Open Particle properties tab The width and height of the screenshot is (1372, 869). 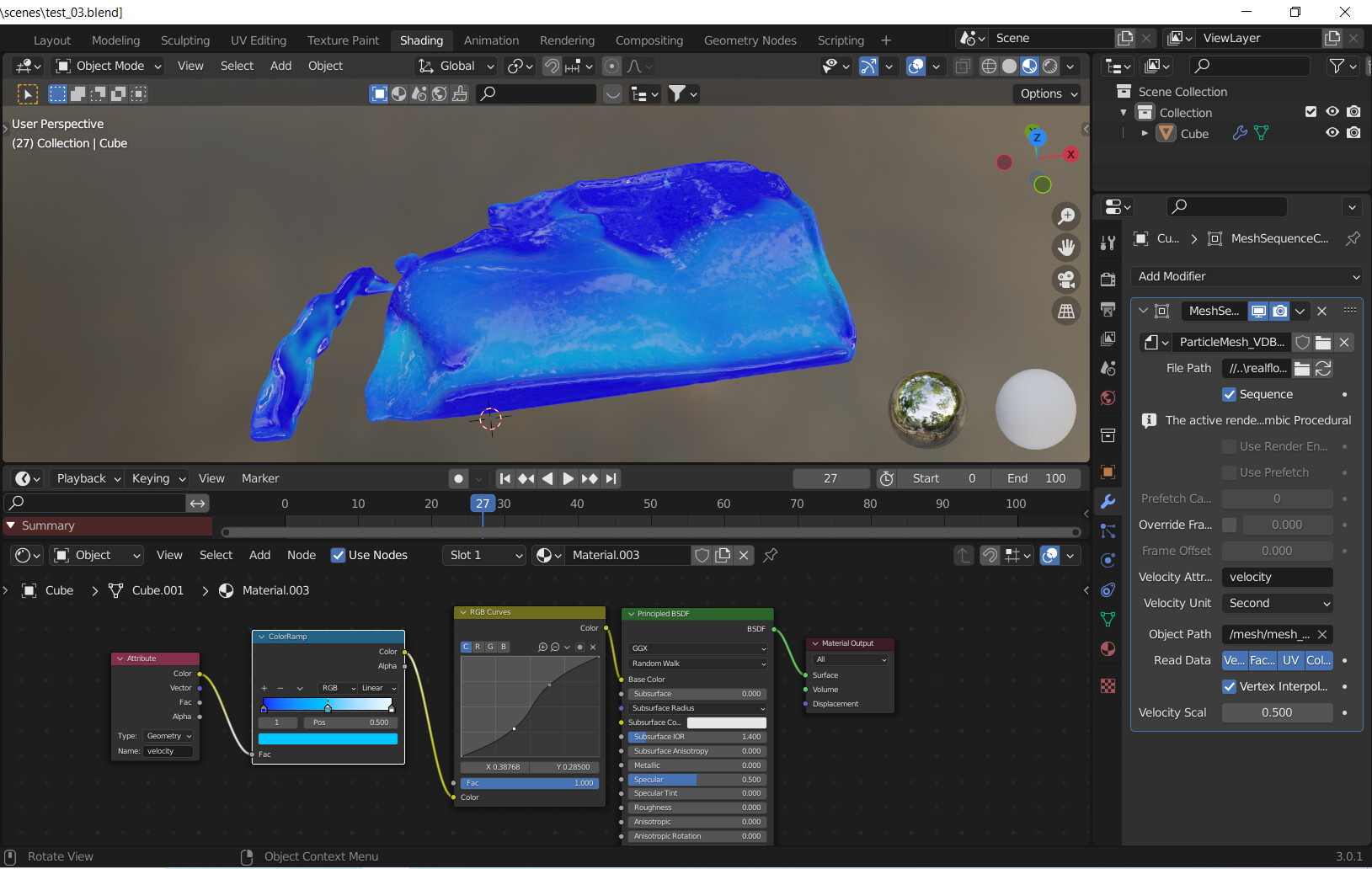click(x=1108, y=530)
